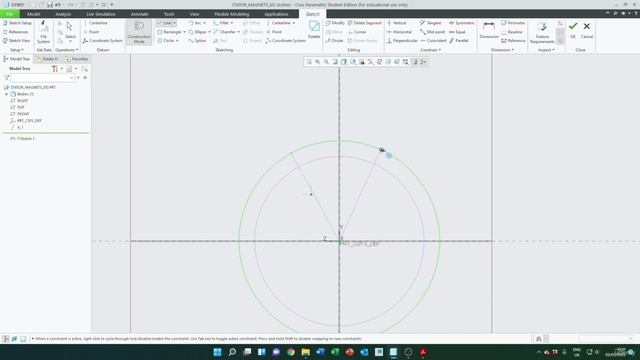Viewport: 640px width, 360px height.
Task: Apply the Horizontal constraint
Action: point(399,32)
